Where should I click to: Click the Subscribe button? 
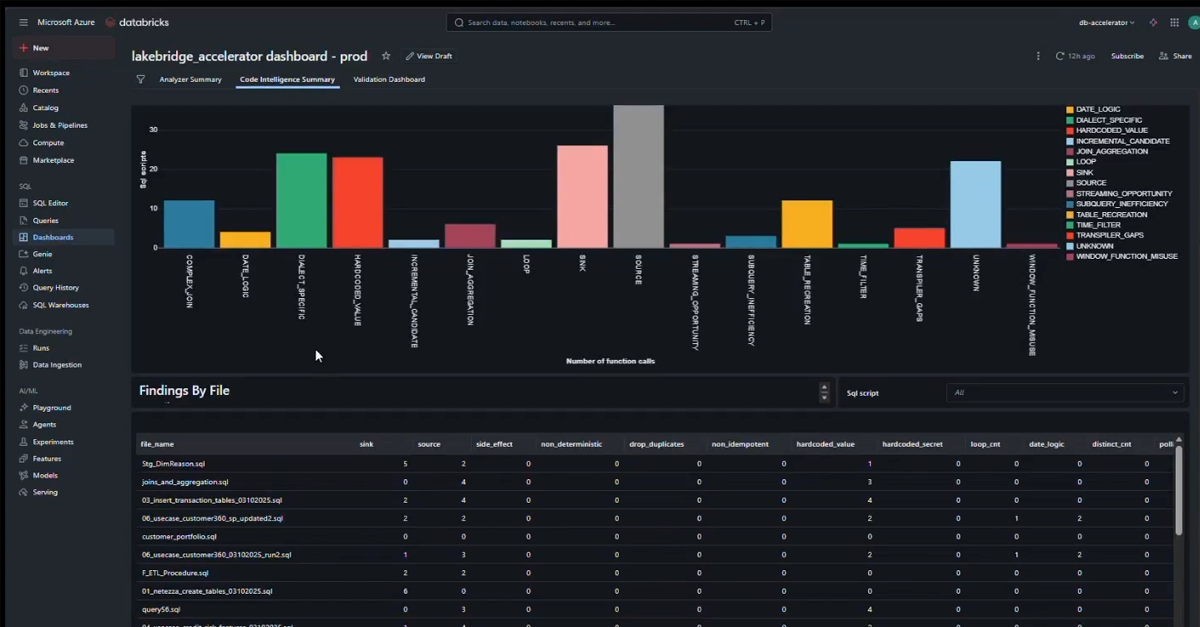1127,56
